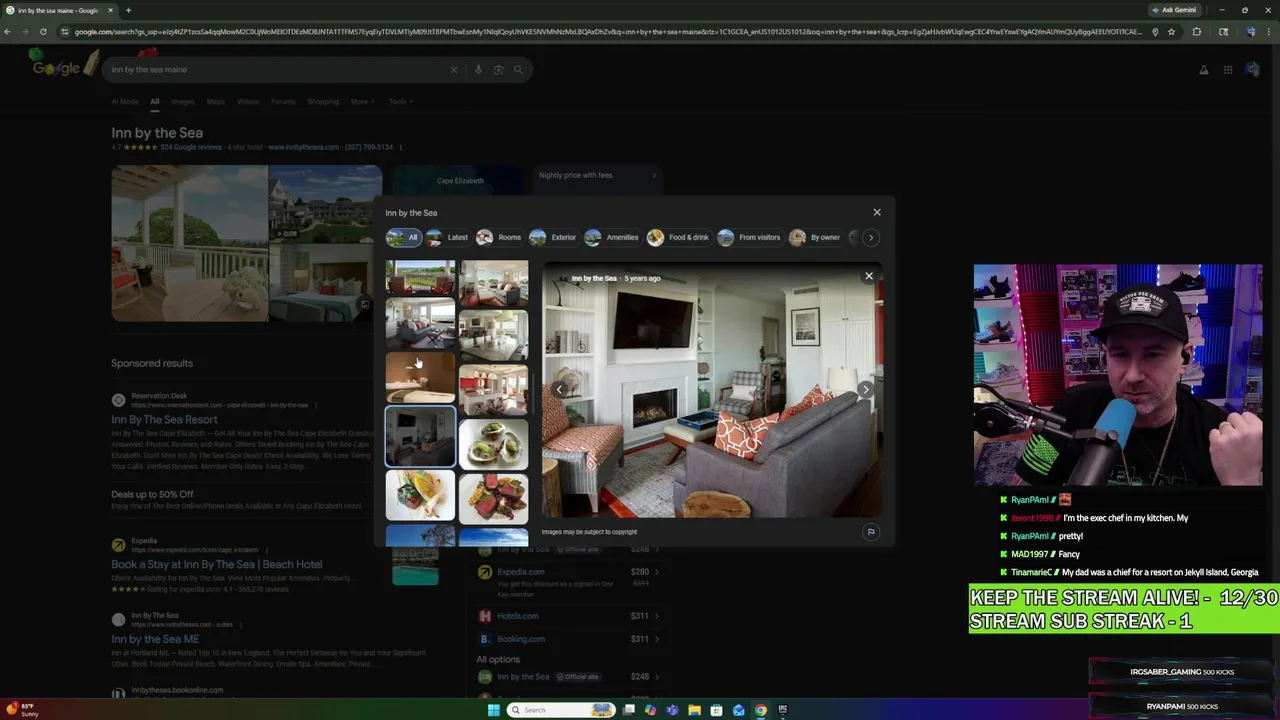
Task: Report the photo using the flag icon
Action: [871, 532]
